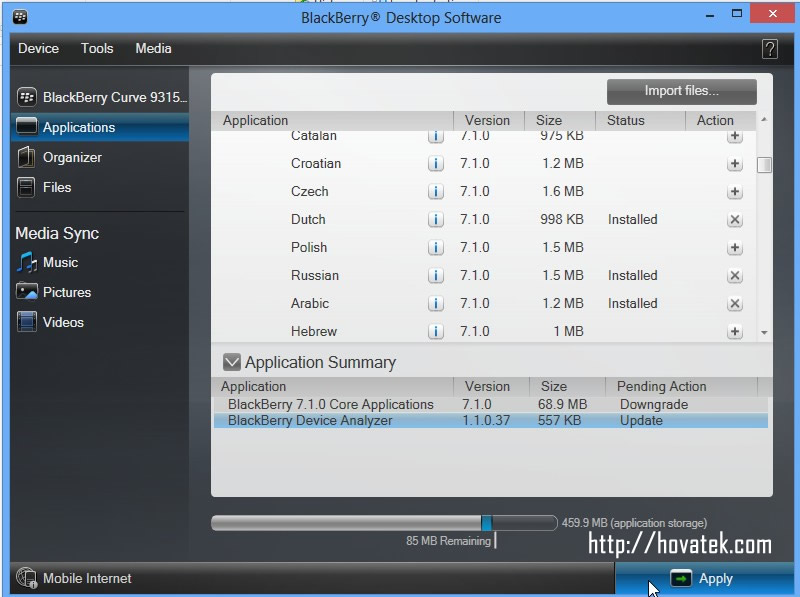This screenshot has height=597, width=800.
Task: Open the Device menu
Action: 38,48
